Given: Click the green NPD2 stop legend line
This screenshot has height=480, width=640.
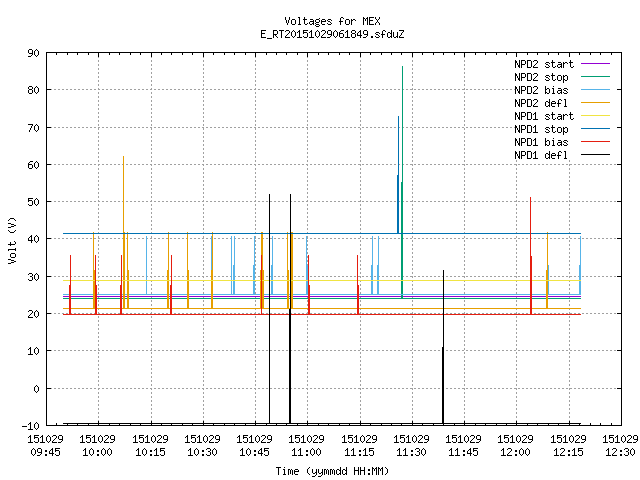Looking at the screenshot, I should (x=595, y=77).
